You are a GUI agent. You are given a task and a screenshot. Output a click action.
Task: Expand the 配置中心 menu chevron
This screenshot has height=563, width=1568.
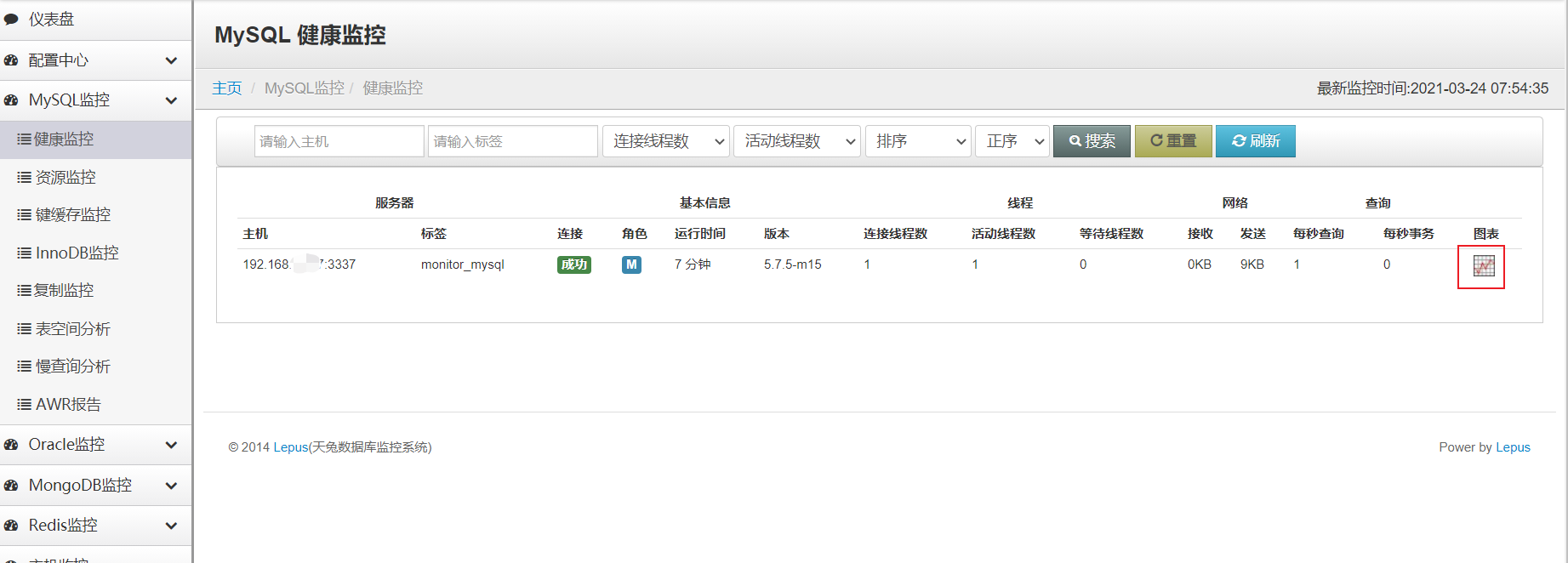(x=171, y=60)
